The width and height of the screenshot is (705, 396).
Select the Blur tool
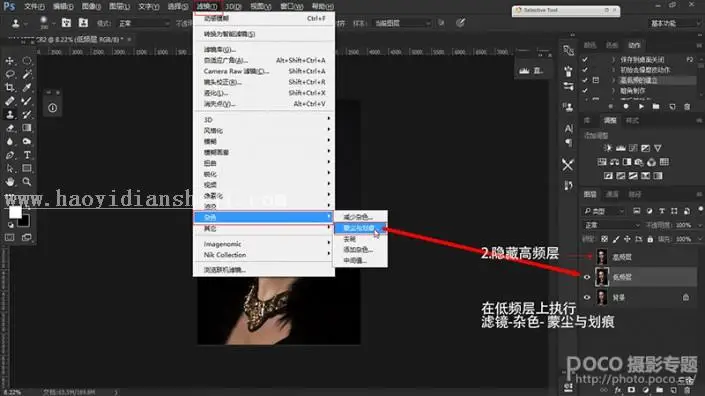click(x=10, y=141)
